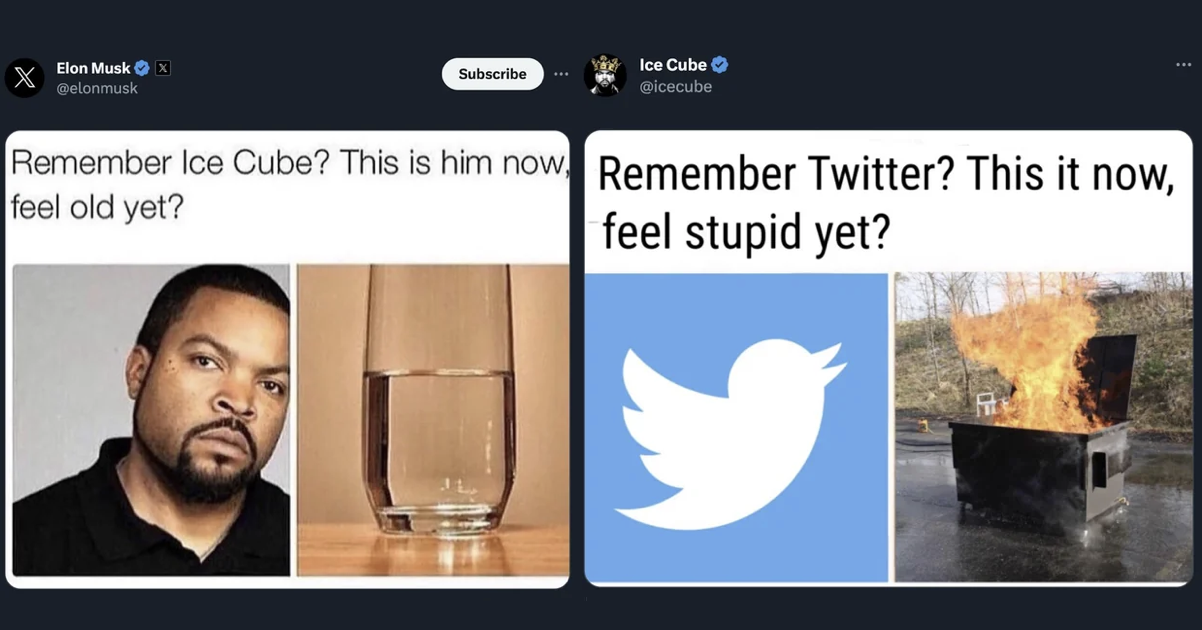
Task: Click the Ice Cube portrait in the left meme
Action: coord(151,420)
